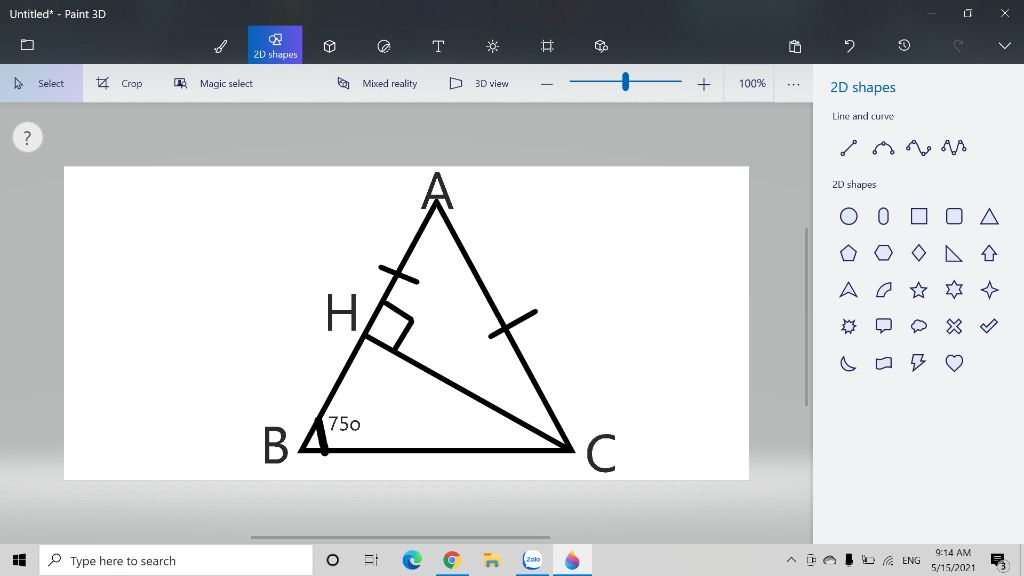The width and height of the screenshot is (1024, 576).
Task: Zoom in with the plus button
Action: point(703,84)
